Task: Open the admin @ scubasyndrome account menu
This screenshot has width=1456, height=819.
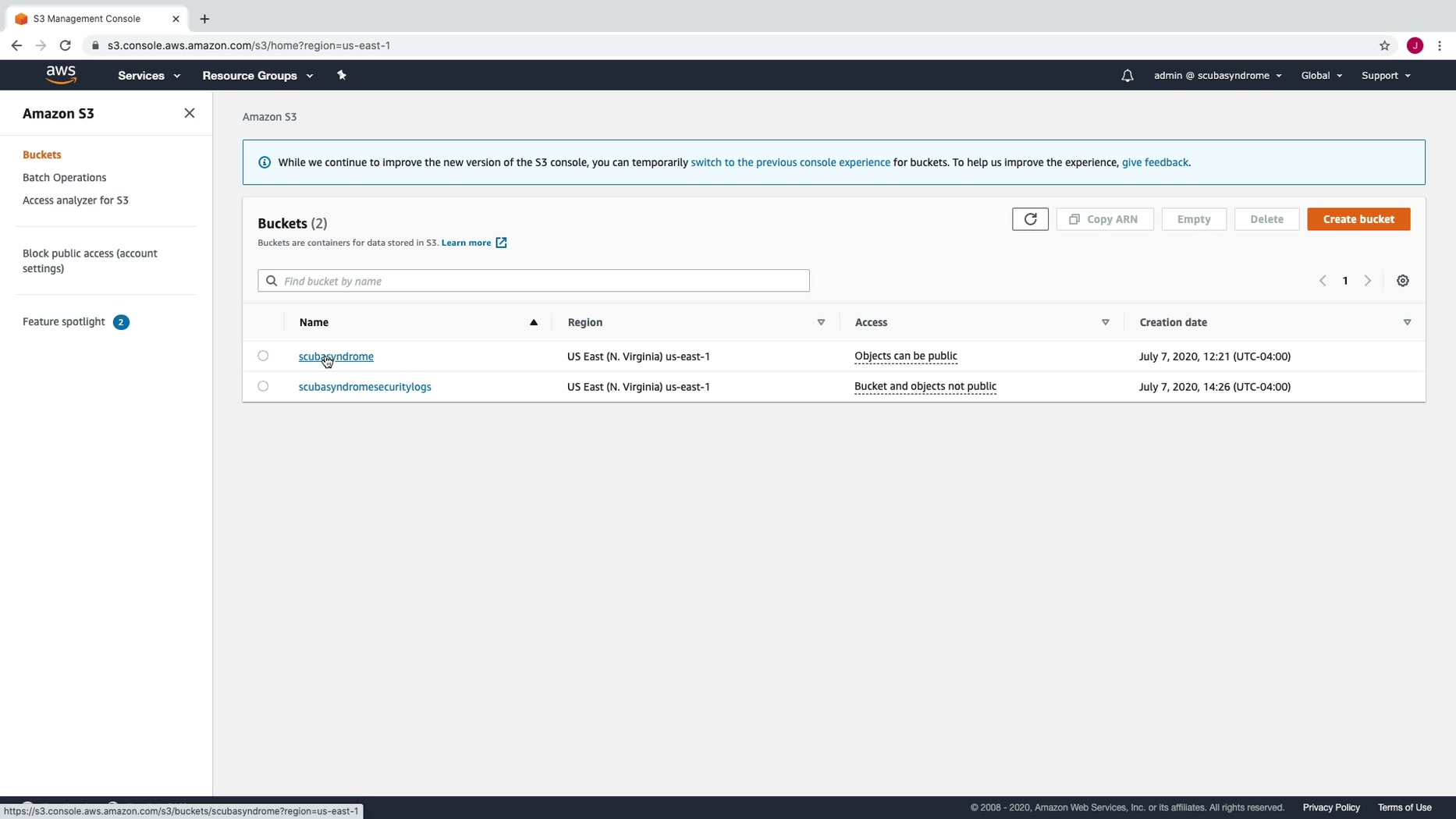Action: click(1217, 76)
